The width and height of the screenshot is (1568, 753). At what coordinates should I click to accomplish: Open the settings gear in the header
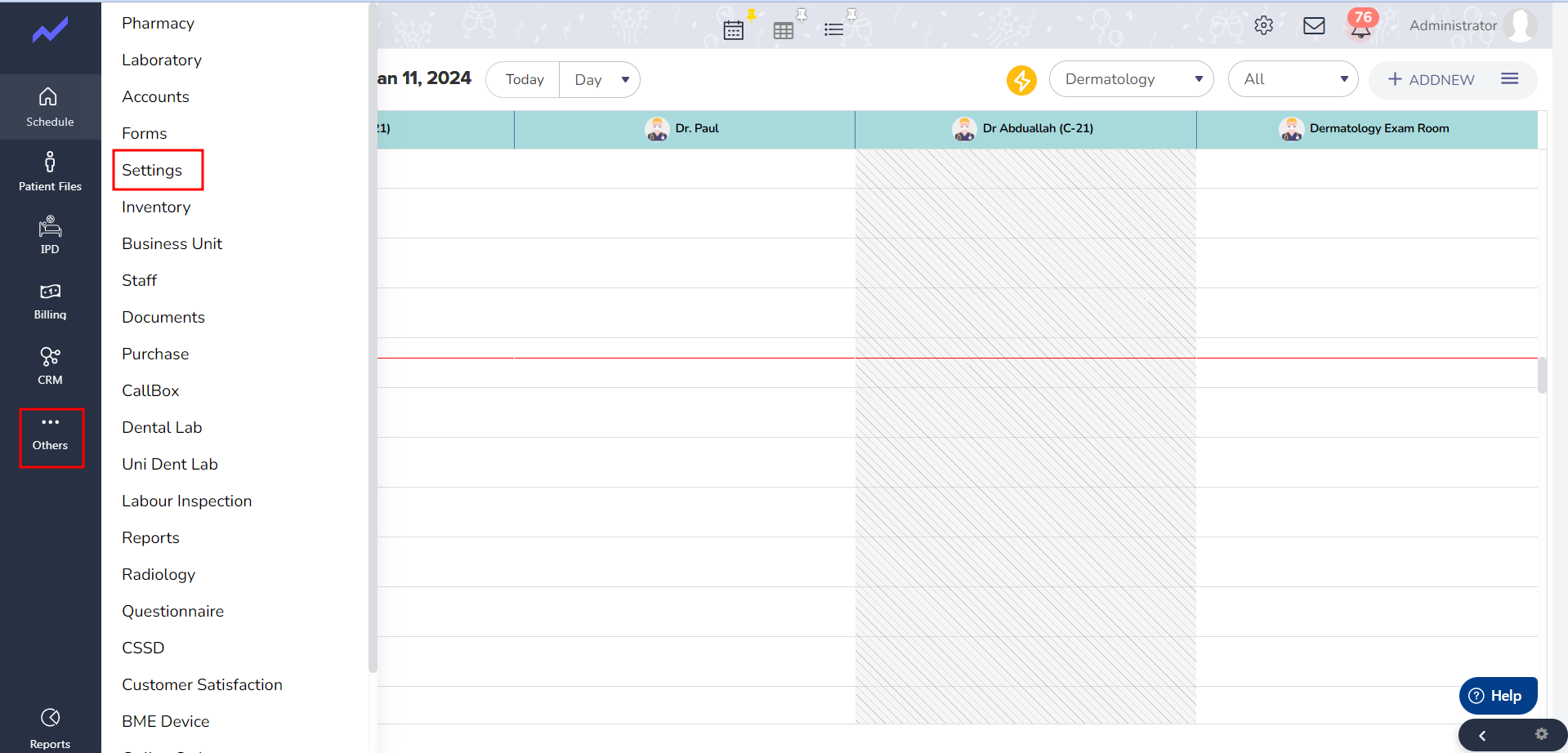pyautogui.click(x=1264, y=25)
